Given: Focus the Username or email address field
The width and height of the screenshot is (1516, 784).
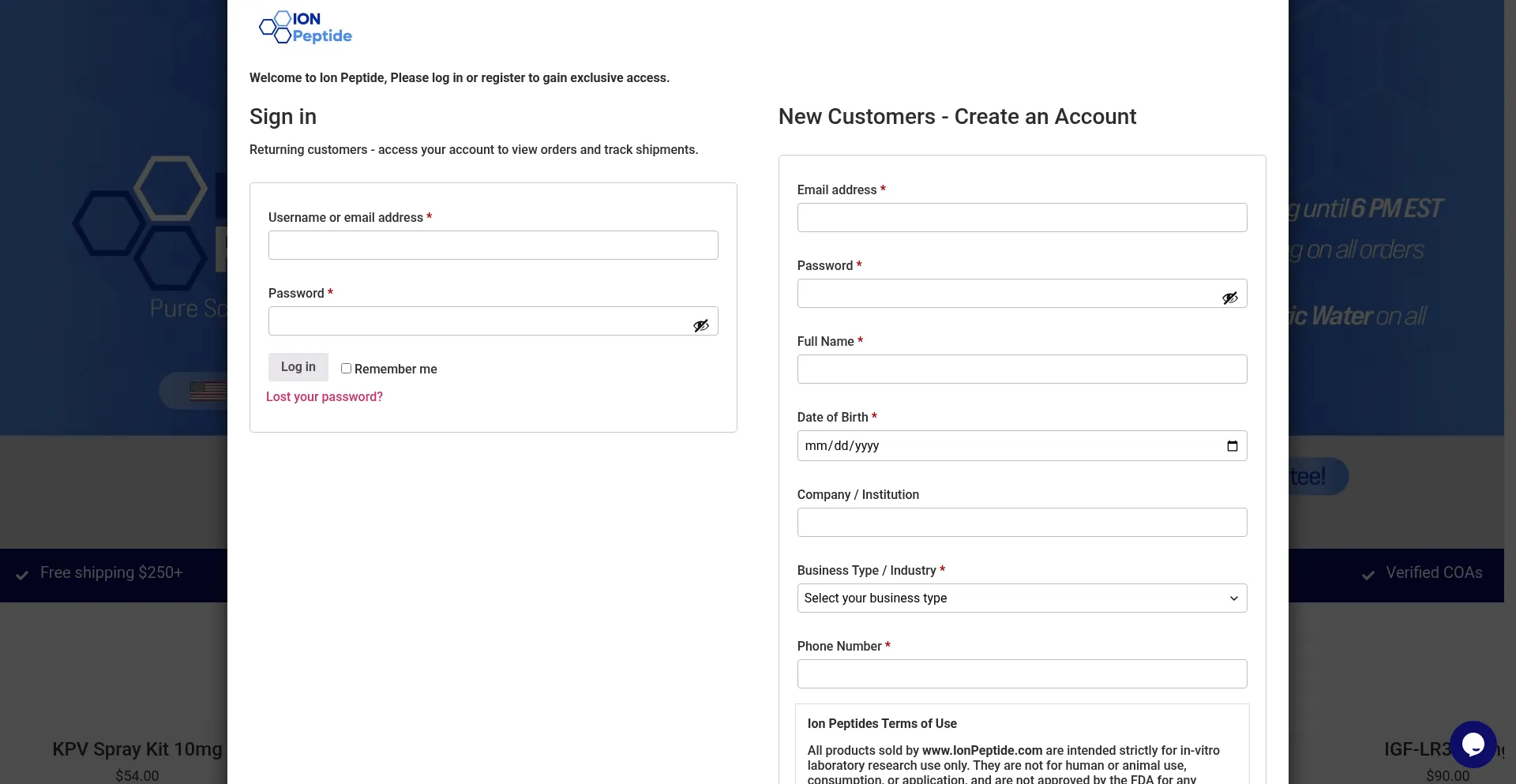Looking at the screenshot, I should [x=493, y=246].
